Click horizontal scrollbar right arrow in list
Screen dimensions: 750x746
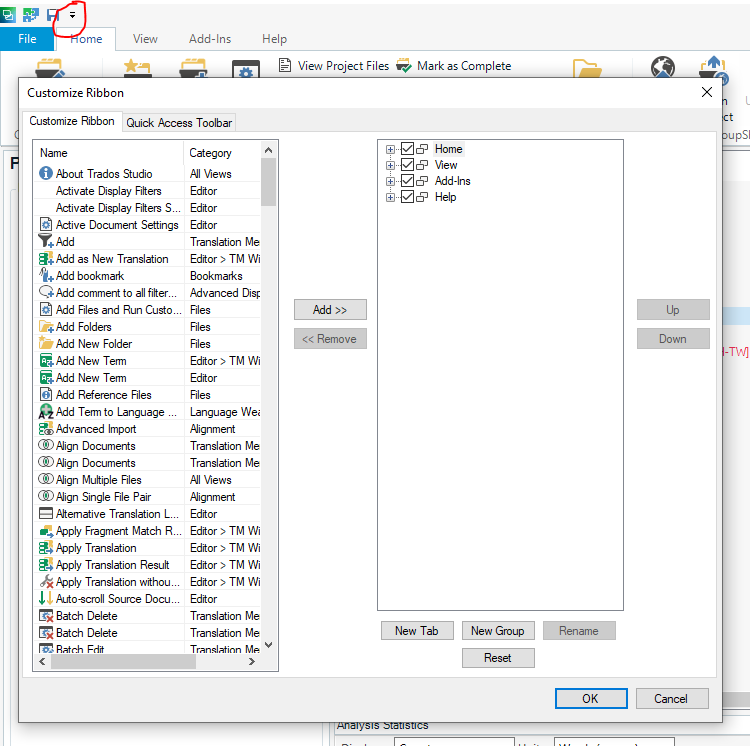pos(252,661)
